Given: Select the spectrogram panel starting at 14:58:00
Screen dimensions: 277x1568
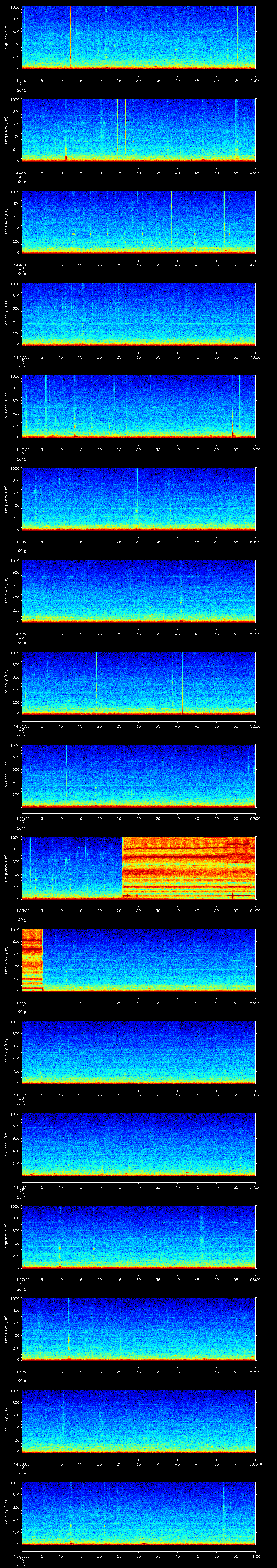Looking at the screenshot, I should 139,1328.
